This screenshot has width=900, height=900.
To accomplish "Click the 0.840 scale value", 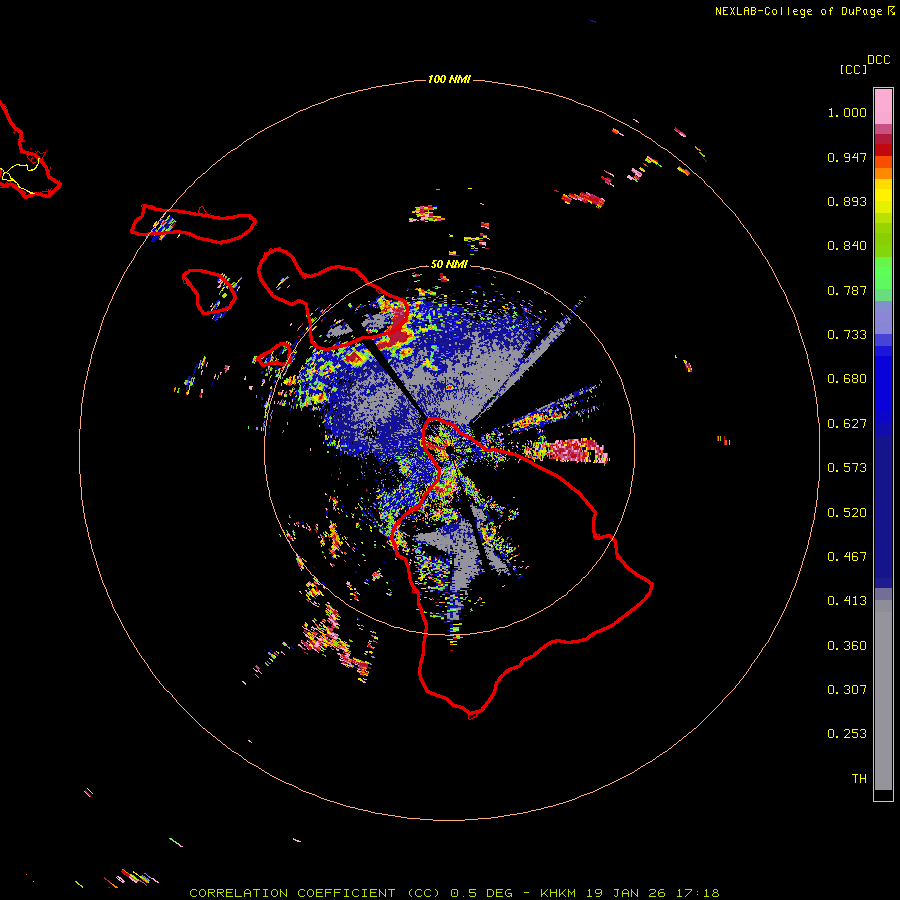I will (x=847, y=246).
